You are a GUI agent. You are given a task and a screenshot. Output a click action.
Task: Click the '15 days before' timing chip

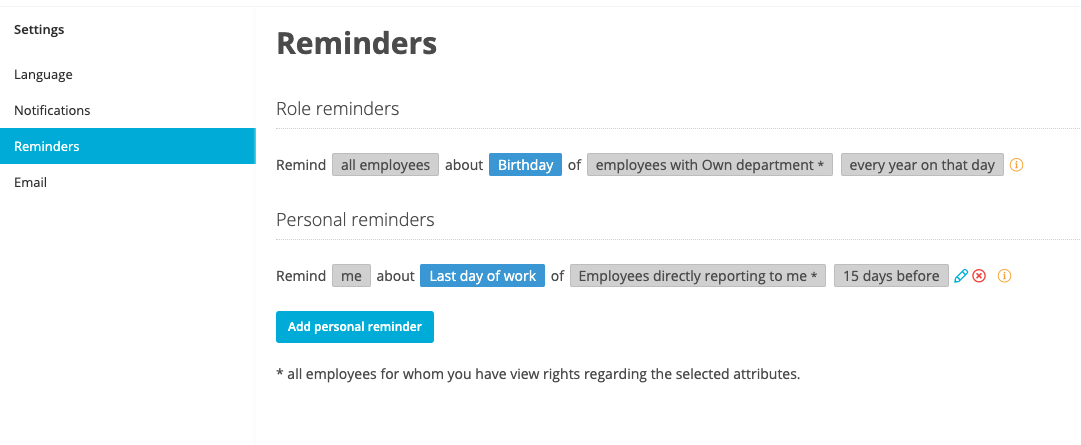tap(890, 276)
